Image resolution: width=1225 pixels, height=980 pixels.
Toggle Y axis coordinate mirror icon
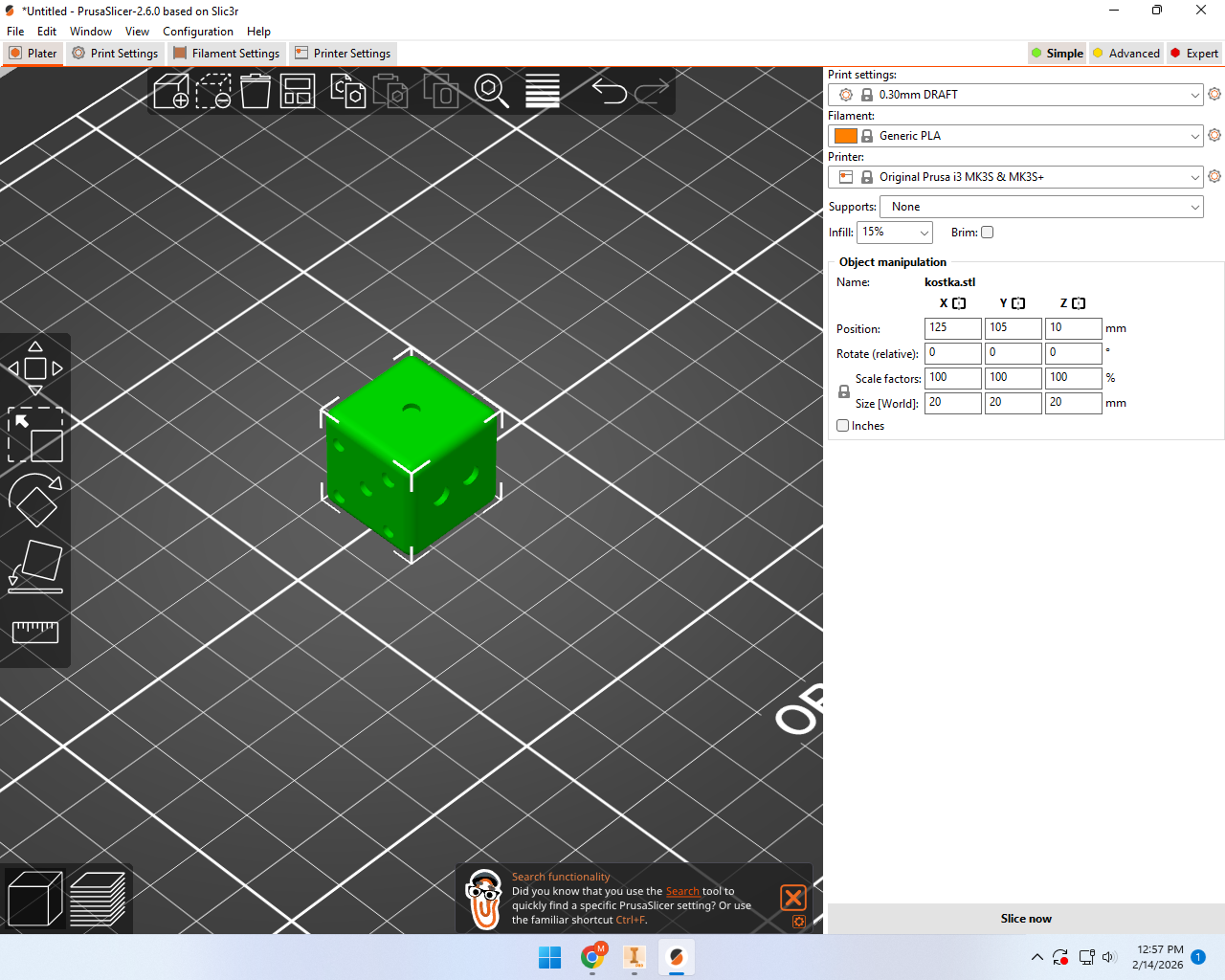[1018, 303]
